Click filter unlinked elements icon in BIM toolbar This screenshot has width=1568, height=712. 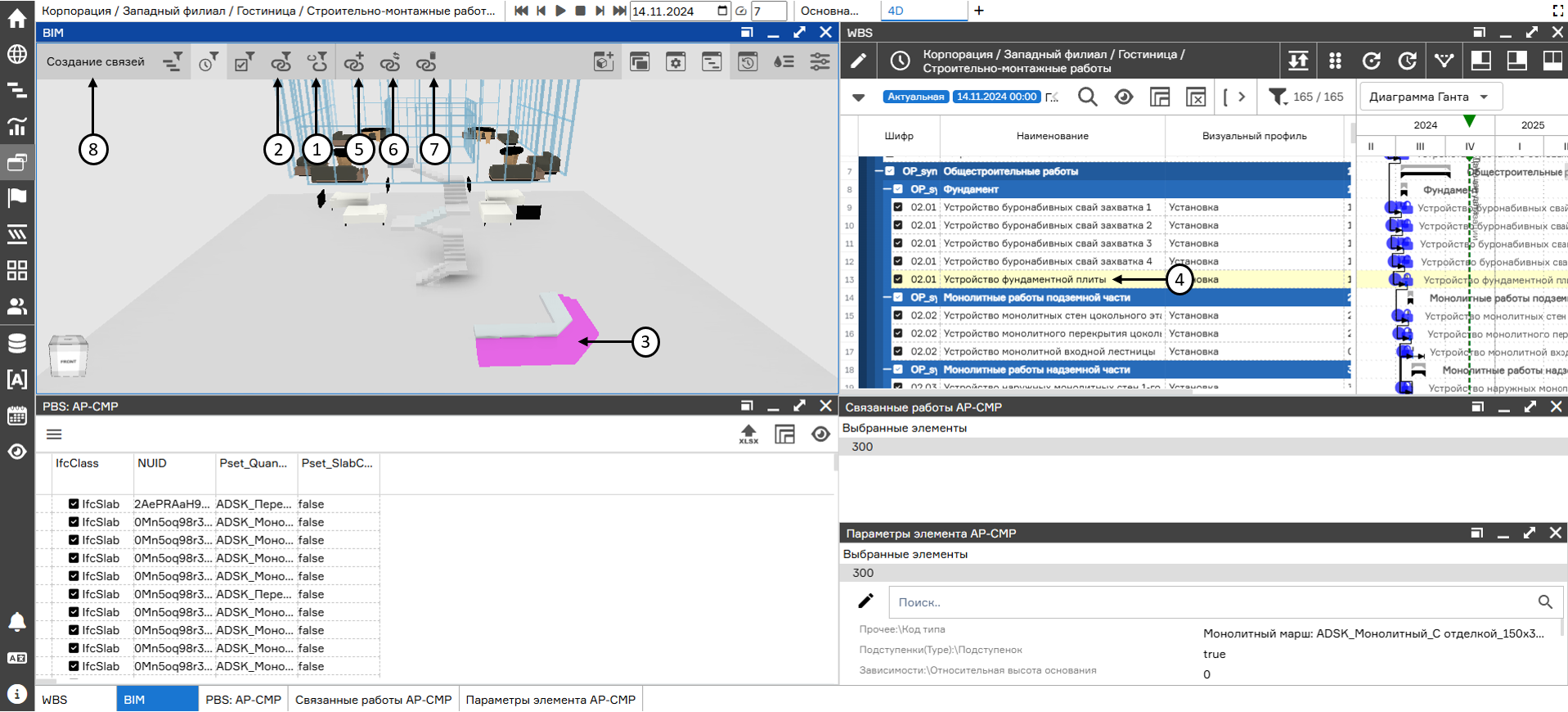317,62
